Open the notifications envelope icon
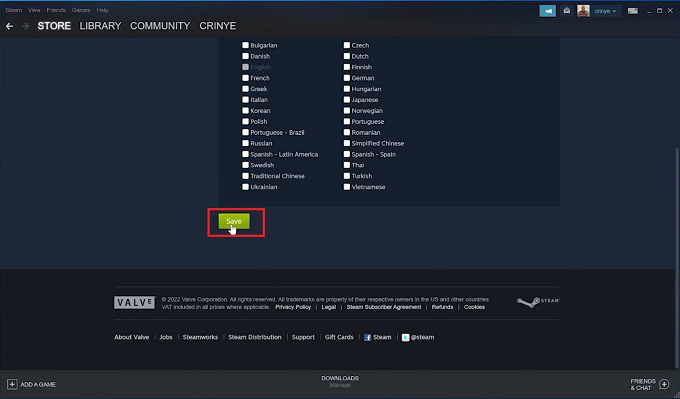The image size is (680, 399). point(566,11)
